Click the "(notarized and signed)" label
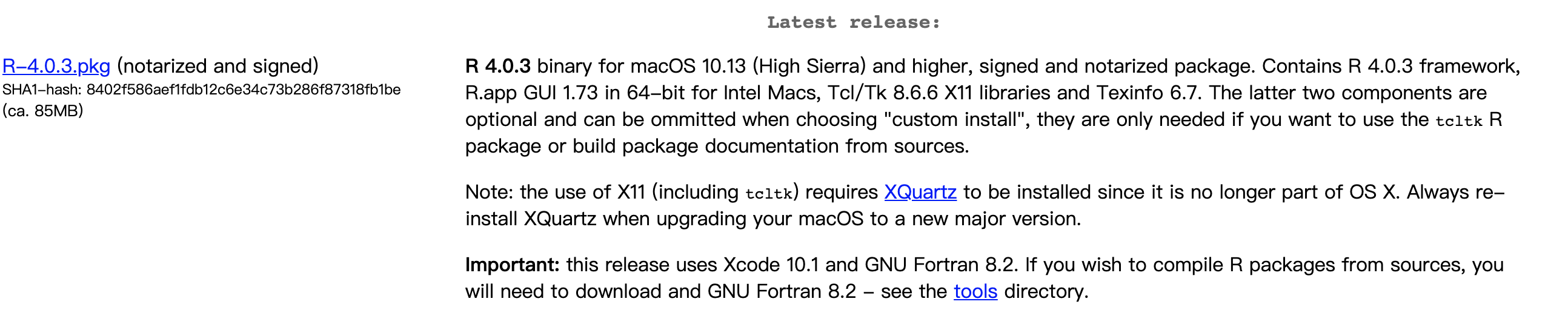 tap(218, 66)
